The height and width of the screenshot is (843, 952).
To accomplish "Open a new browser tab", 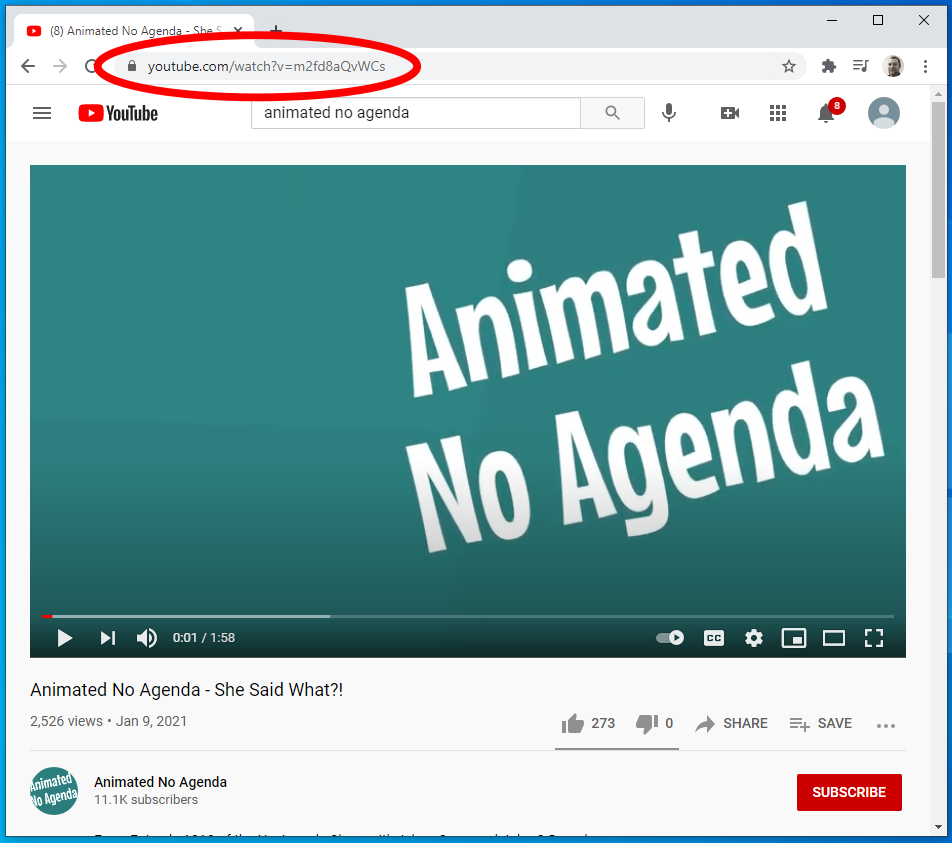I will 276,30.
